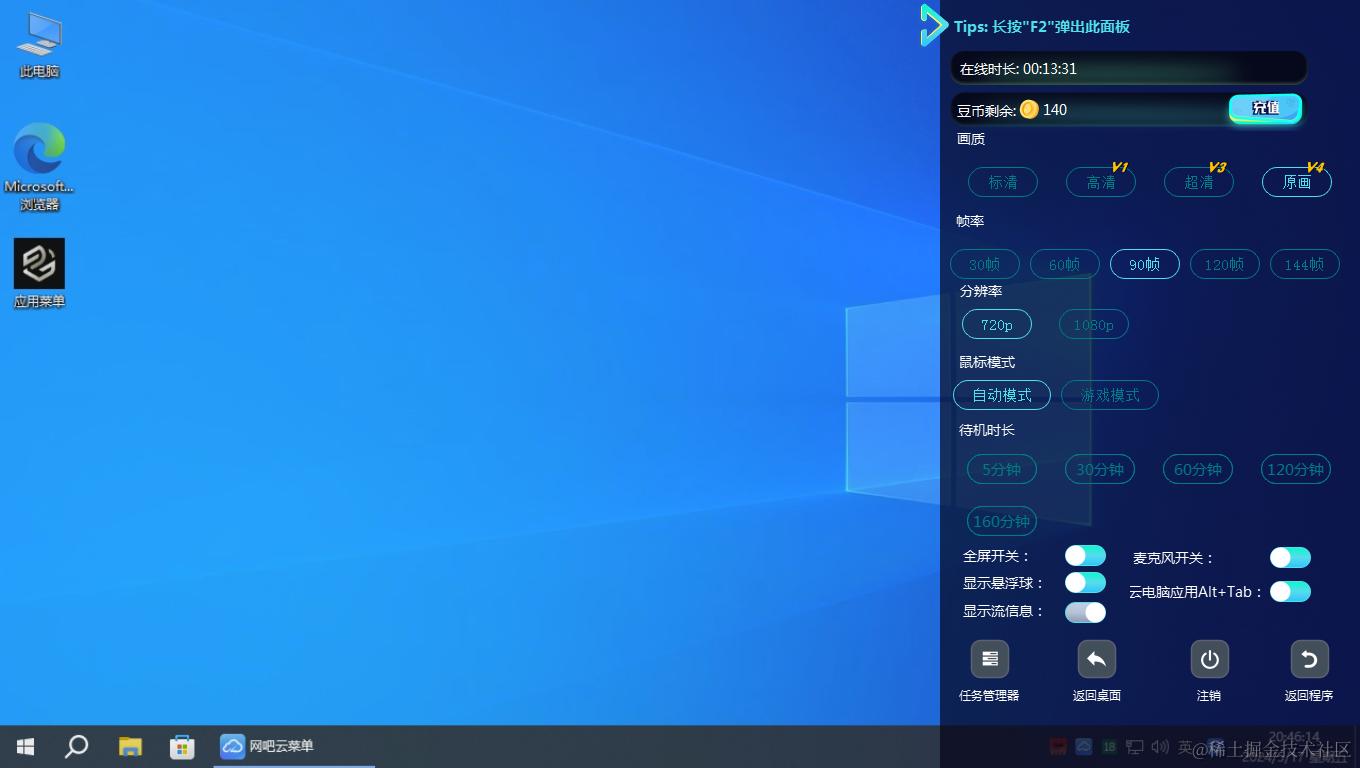This screenshot has height=768, width=1360.
Task: Click the 在线时长 online time display
Action: click(1128, 67)
